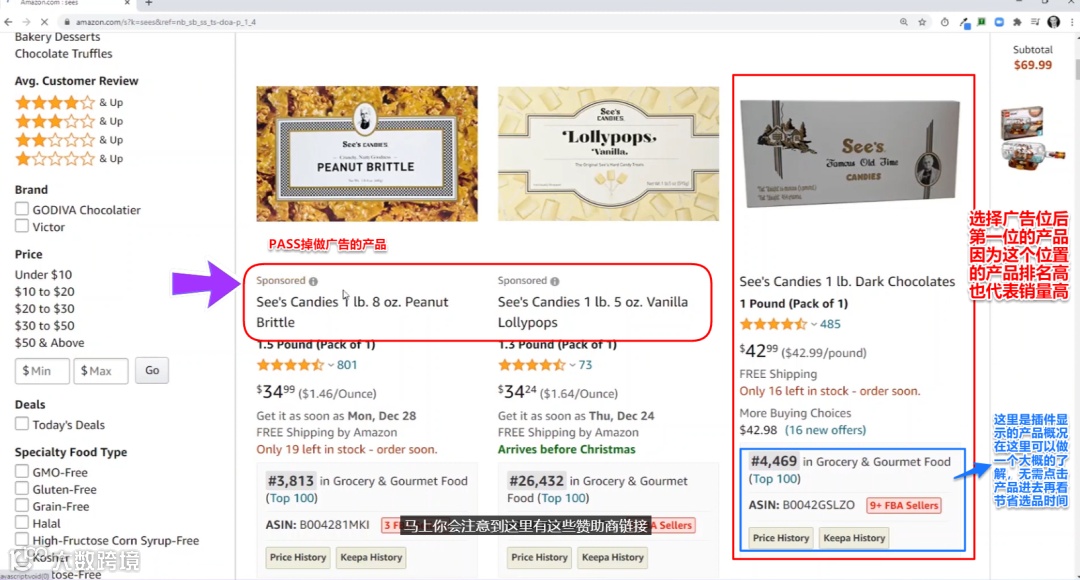The height and width of the screenshot is (580, 1080).
Task: Click info icon beside Peanut Brittle Sponsored label
Action: [x=313, y=281]
